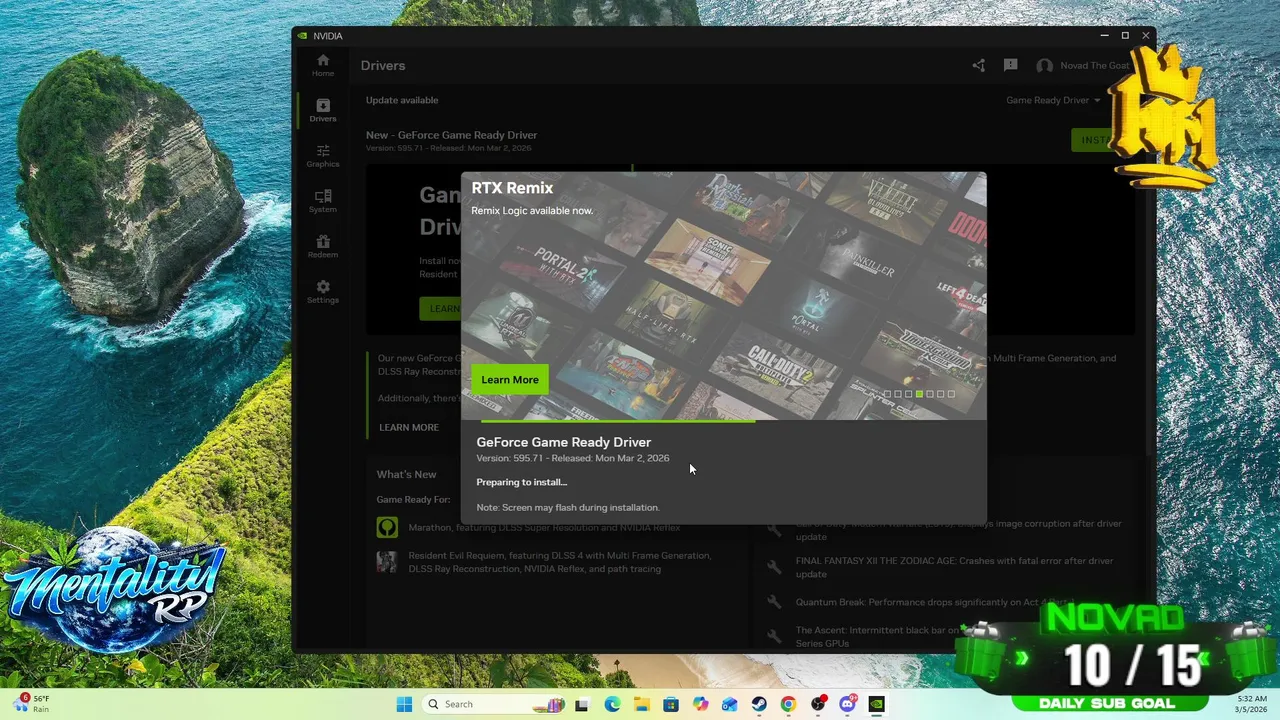The width and height of the screenshot is (1280, 720).
Task: Open the Novad The Goat account avatar
Action: click(x=1044, y=66)
